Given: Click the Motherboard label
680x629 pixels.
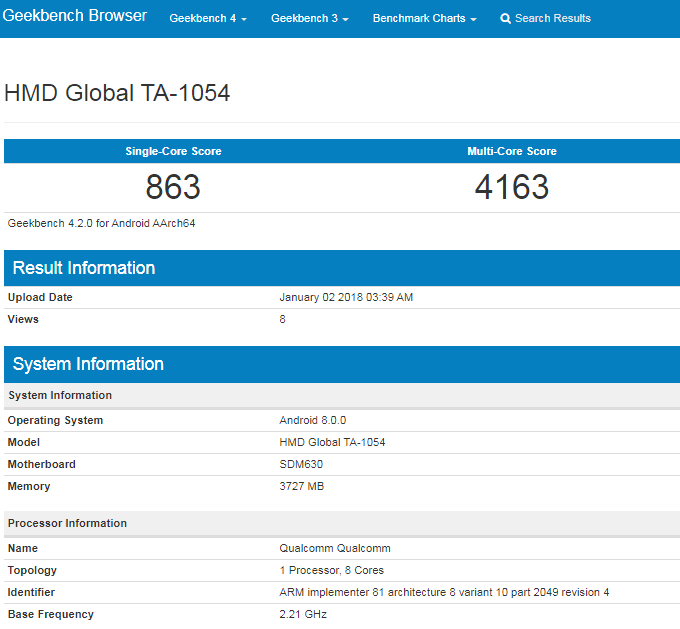Looking at the screenshot, I should (42, 464).
